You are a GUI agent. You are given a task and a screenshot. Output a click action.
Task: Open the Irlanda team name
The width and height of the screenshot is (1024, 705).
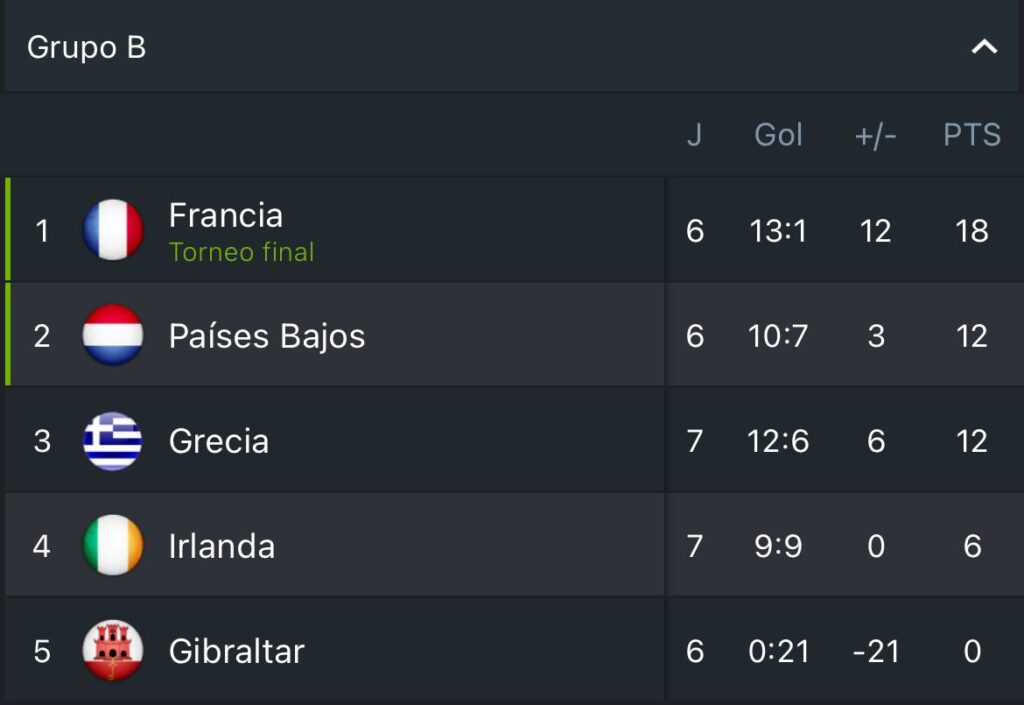[222, 546]
